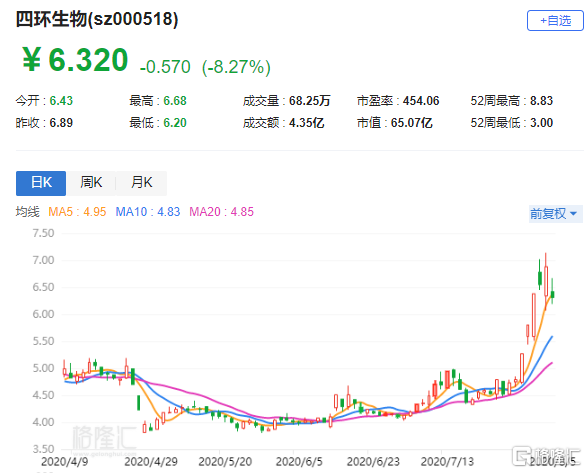Click the 7.00 price axis label
Viewport: 587px width, 473px height.
[x=43, y=260]
